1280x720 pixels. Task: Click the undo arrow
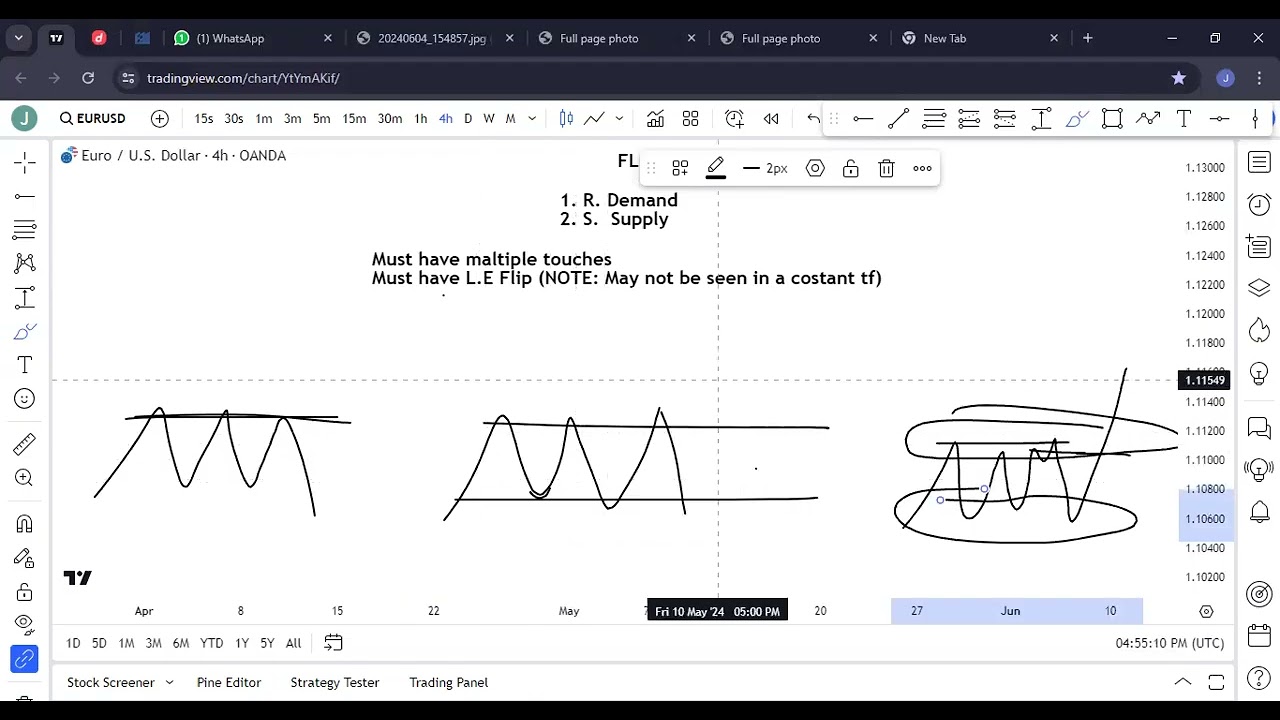pyautogui.click(x=813, y=118)
